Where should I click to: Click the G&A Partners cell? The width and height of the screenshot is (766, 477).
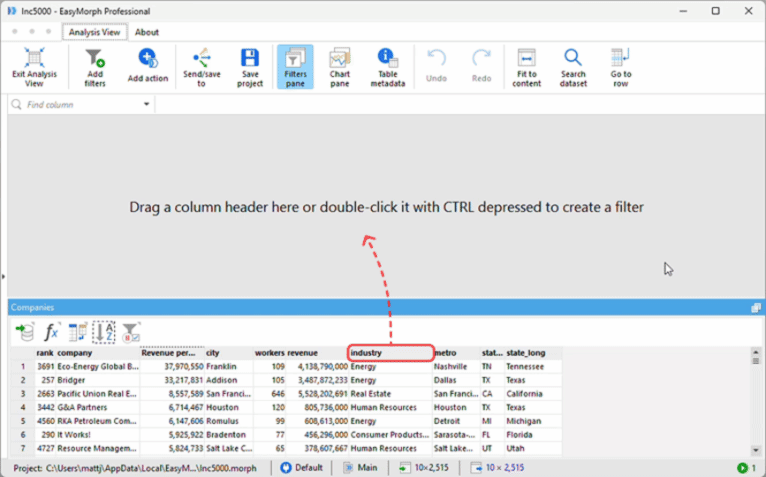coord(98,408)
